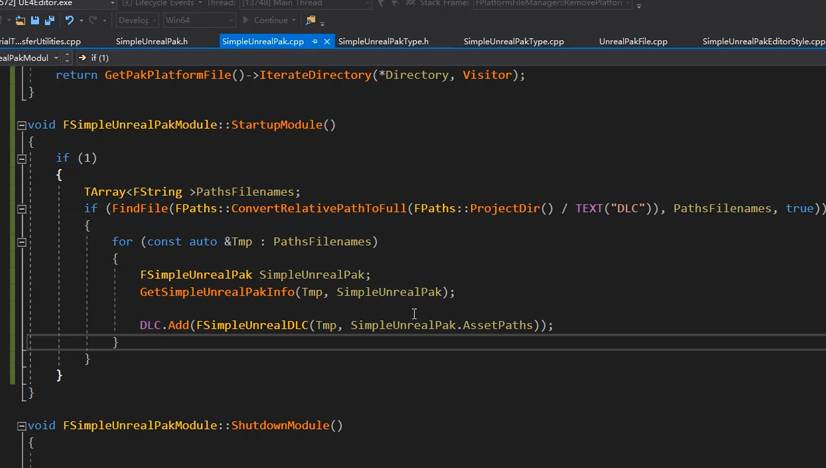Click on DLC.Add statement
Viewport: 826px width, 468px height.
[164, 325]
